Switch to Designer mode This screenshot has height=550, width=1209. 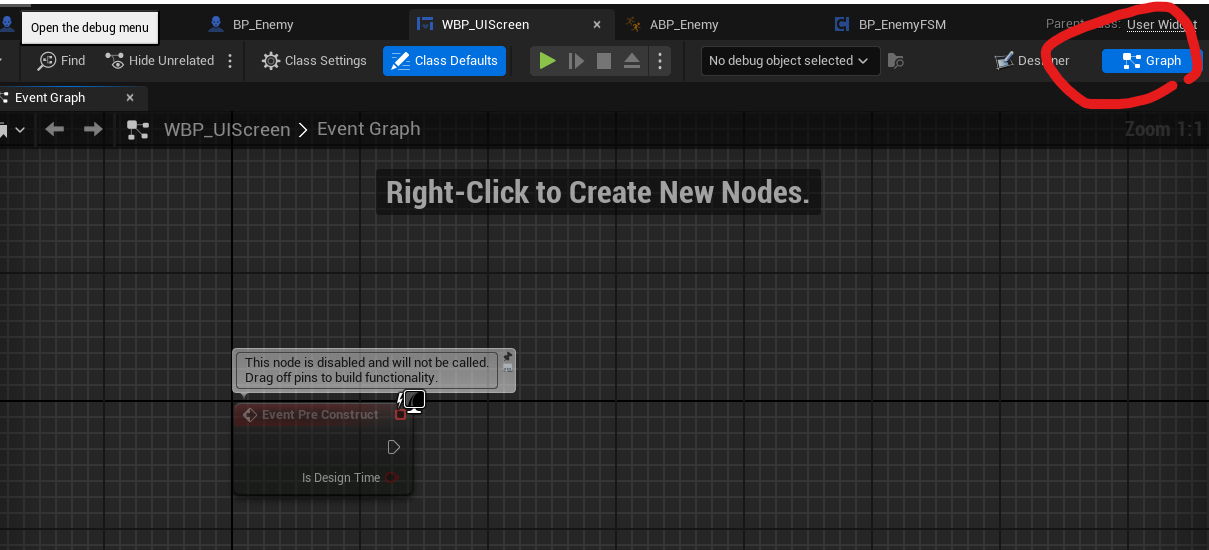(x=1033, y=61)
